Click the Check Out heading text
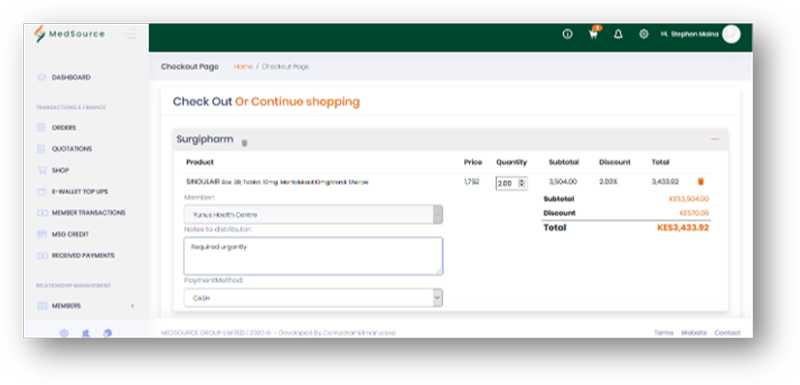This screenshot has height=385, width=800. tap(203, 101)
